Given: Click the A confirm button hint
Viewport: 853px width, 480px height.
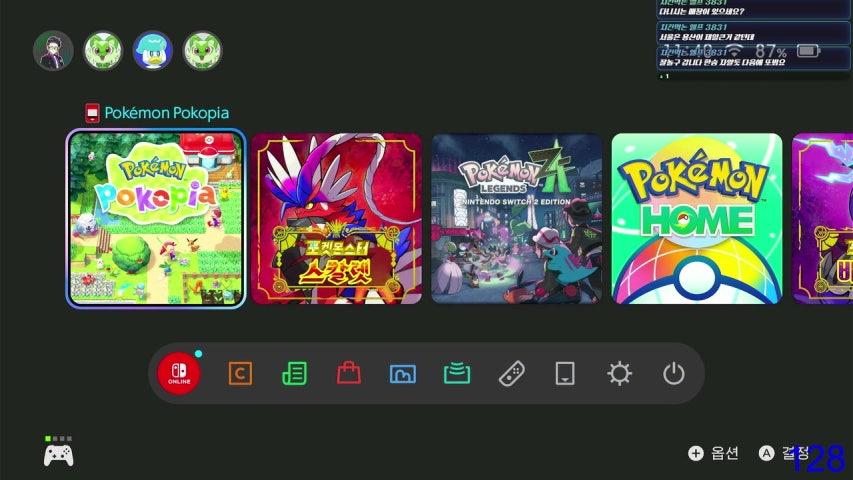Looking at the screenshot, I should pyautogui.click(x=784, y=453).
